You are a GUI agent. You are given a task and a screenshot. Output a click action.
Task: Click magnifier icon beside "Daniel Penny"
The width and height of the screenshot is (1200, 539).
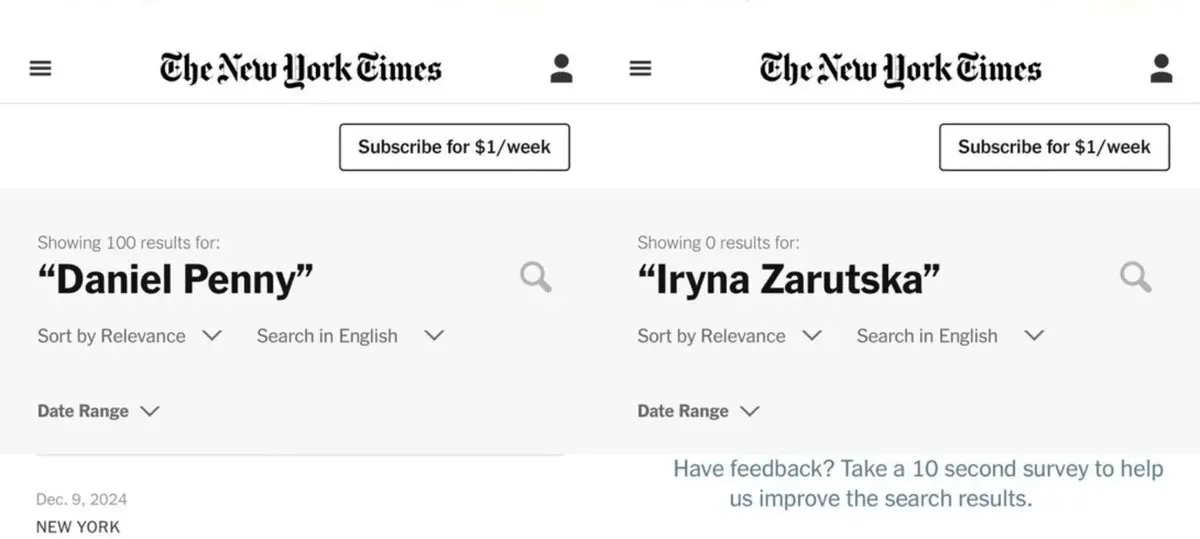coord(536,277)
